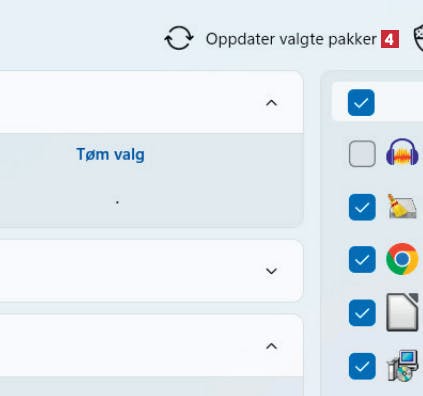This screenshot has width=423, height=396.
Task: Click the Google Chrome package icon
Action: point(402,259)
